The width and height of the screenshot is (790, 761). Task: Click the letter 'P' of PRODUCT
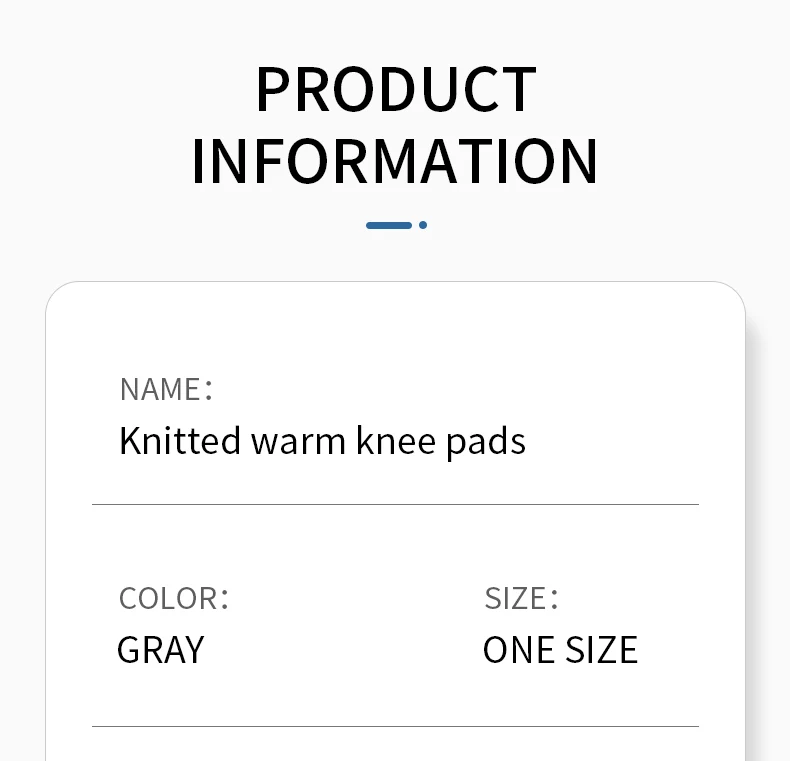coord(273,89)
